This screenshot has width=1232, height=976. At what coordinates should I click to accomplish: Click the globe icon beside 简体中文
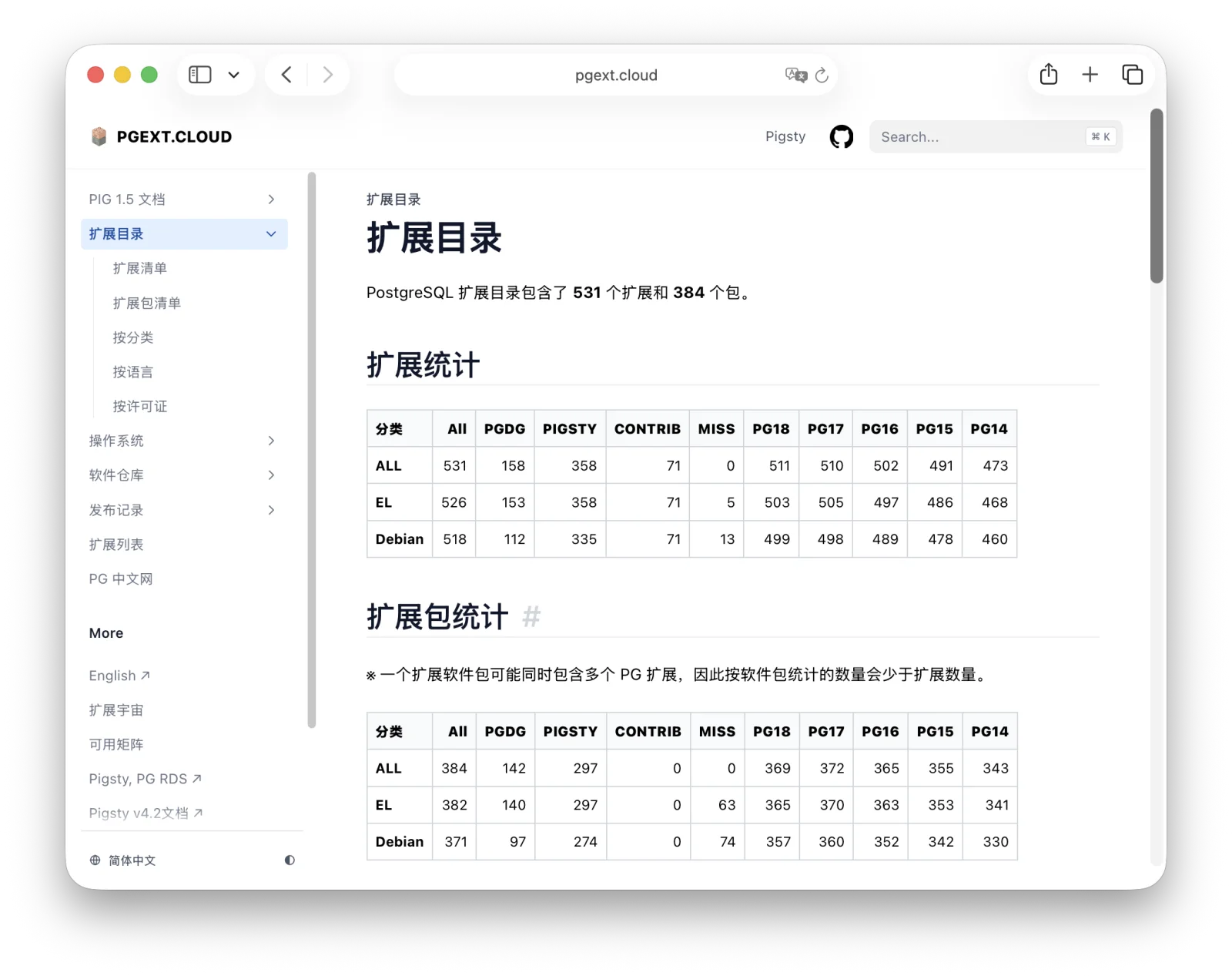(x=95, y=860)
